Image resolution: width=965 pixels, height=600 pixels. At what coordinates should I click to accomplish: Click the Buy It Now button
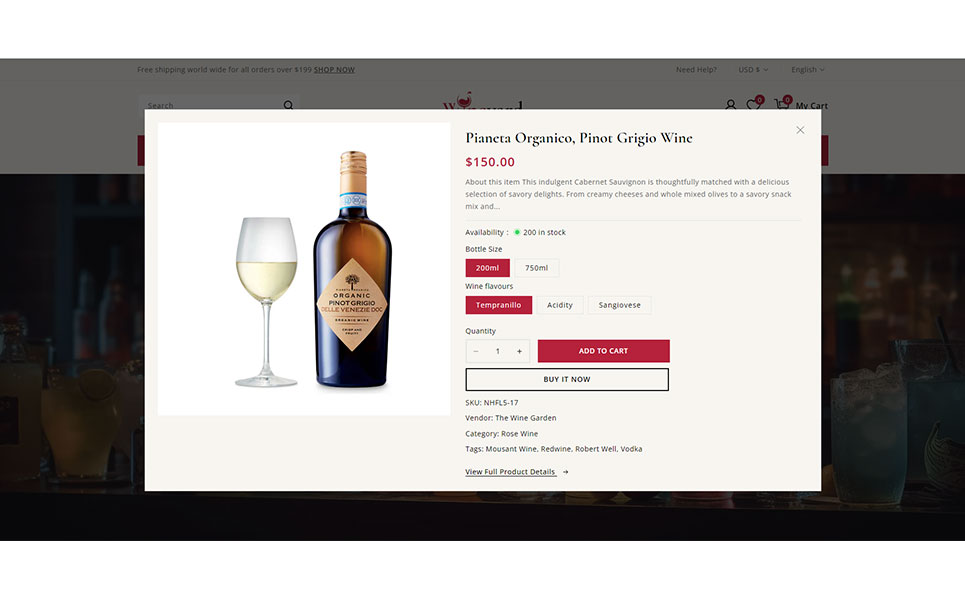567,380
